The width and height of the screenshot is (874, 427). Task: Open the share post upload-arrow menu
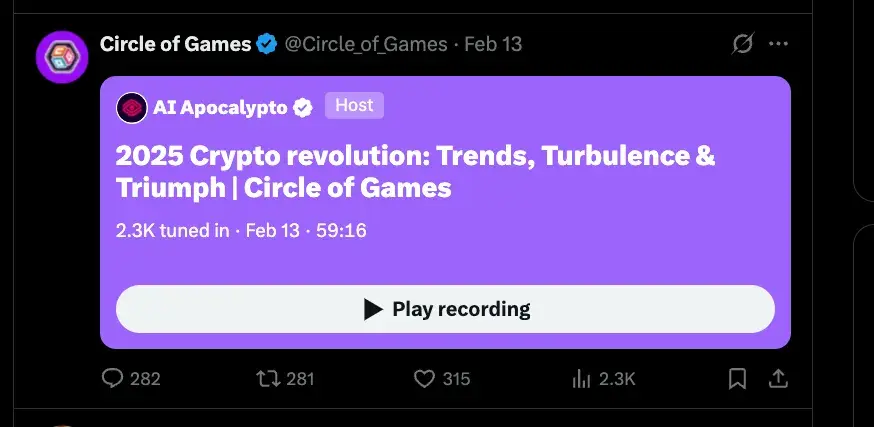[x=778, y=379]
